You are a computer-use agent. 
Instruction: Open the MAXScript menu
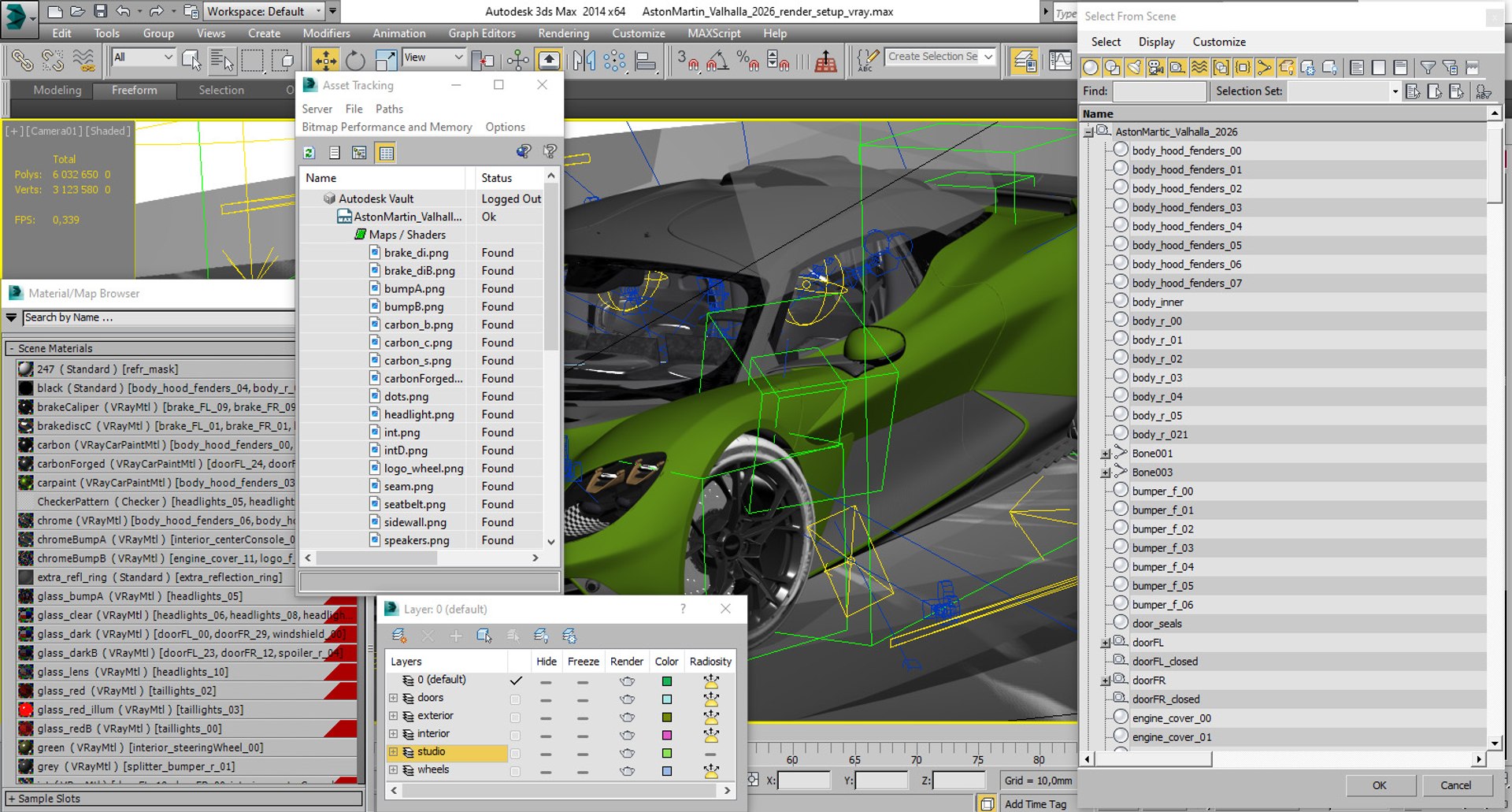[713, 33]
